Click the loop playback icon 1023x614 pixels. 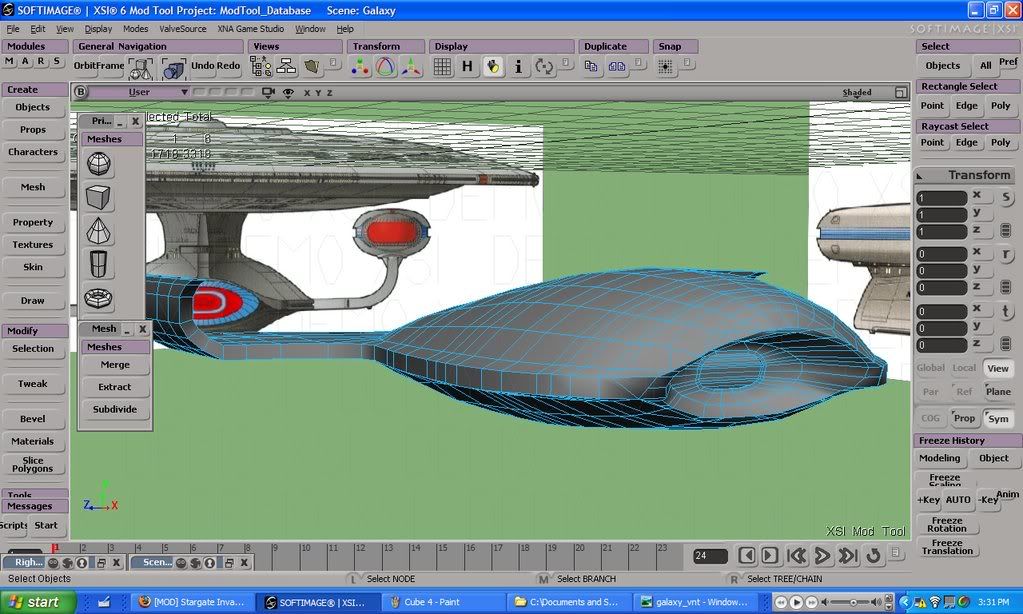click(x=873, y=556)
